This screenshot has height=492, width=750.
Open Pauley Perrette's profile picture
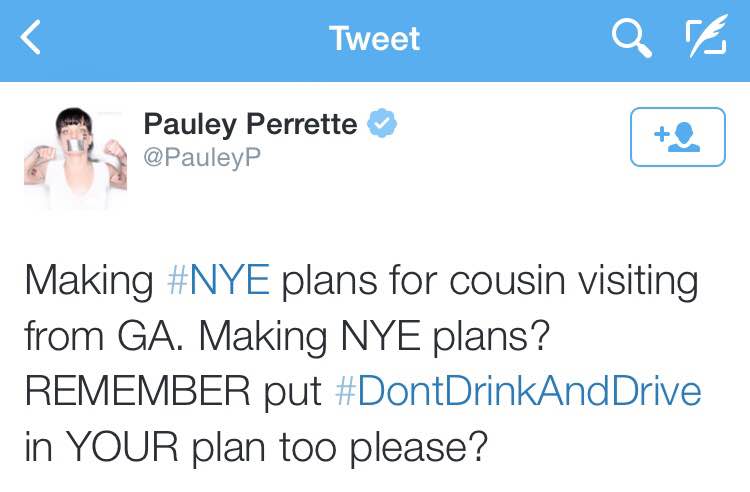76,159
